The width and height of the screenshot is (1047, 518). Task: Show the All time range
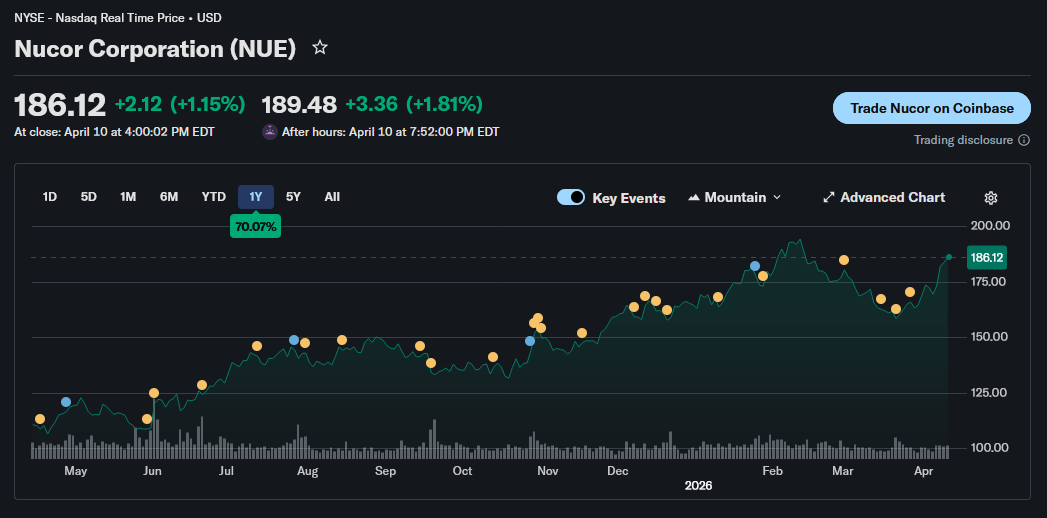332,197
